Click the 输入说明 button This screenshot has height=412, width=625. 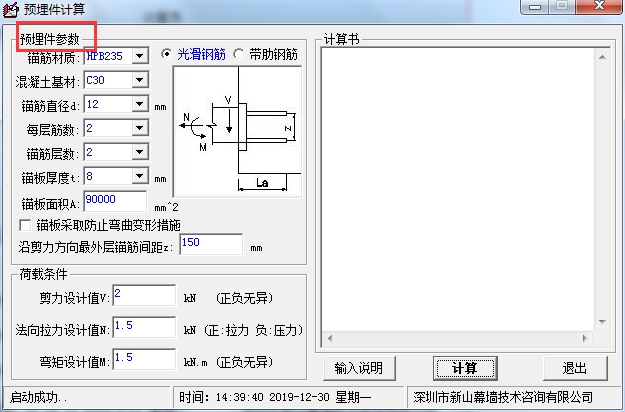point(359,368)
